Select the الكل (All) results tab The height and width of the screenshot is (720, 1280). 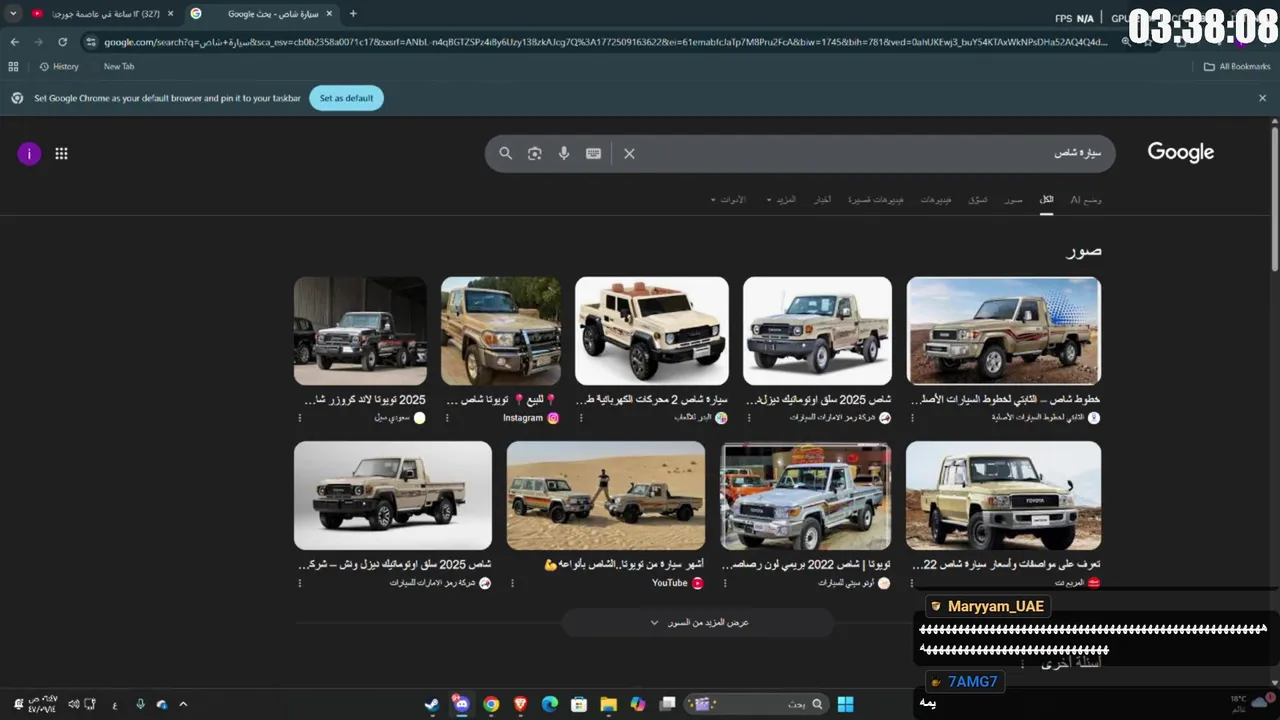click(1046, 200)
